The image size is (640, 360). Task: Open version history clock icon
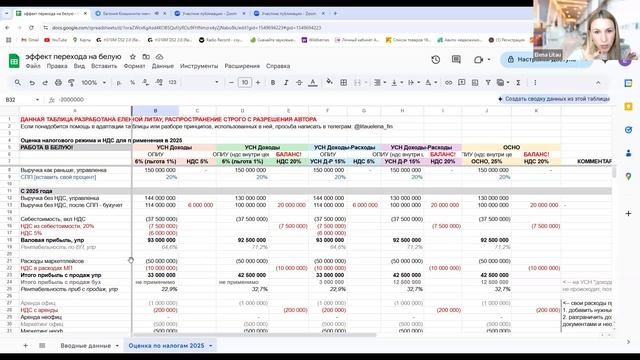pyautogui.click(x=436, y=60)
